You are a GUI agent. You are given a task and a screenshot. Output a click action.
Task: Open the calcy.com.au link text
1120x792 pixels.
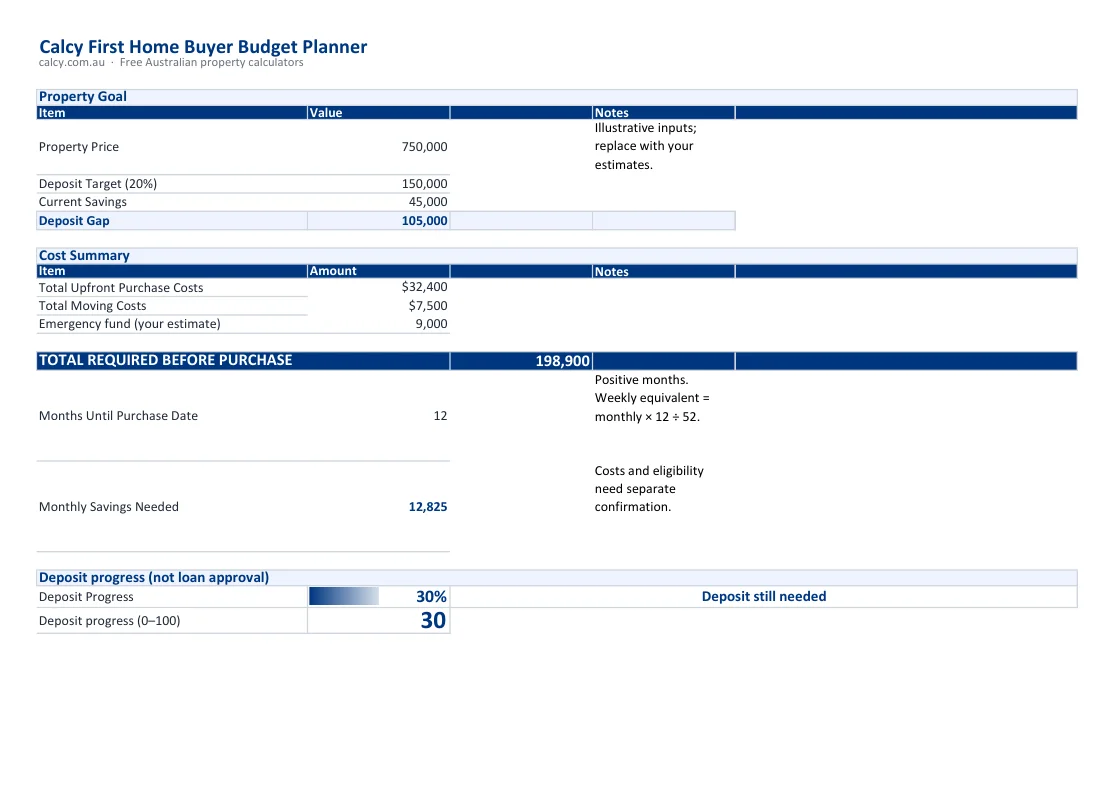(x=71, y=63)
